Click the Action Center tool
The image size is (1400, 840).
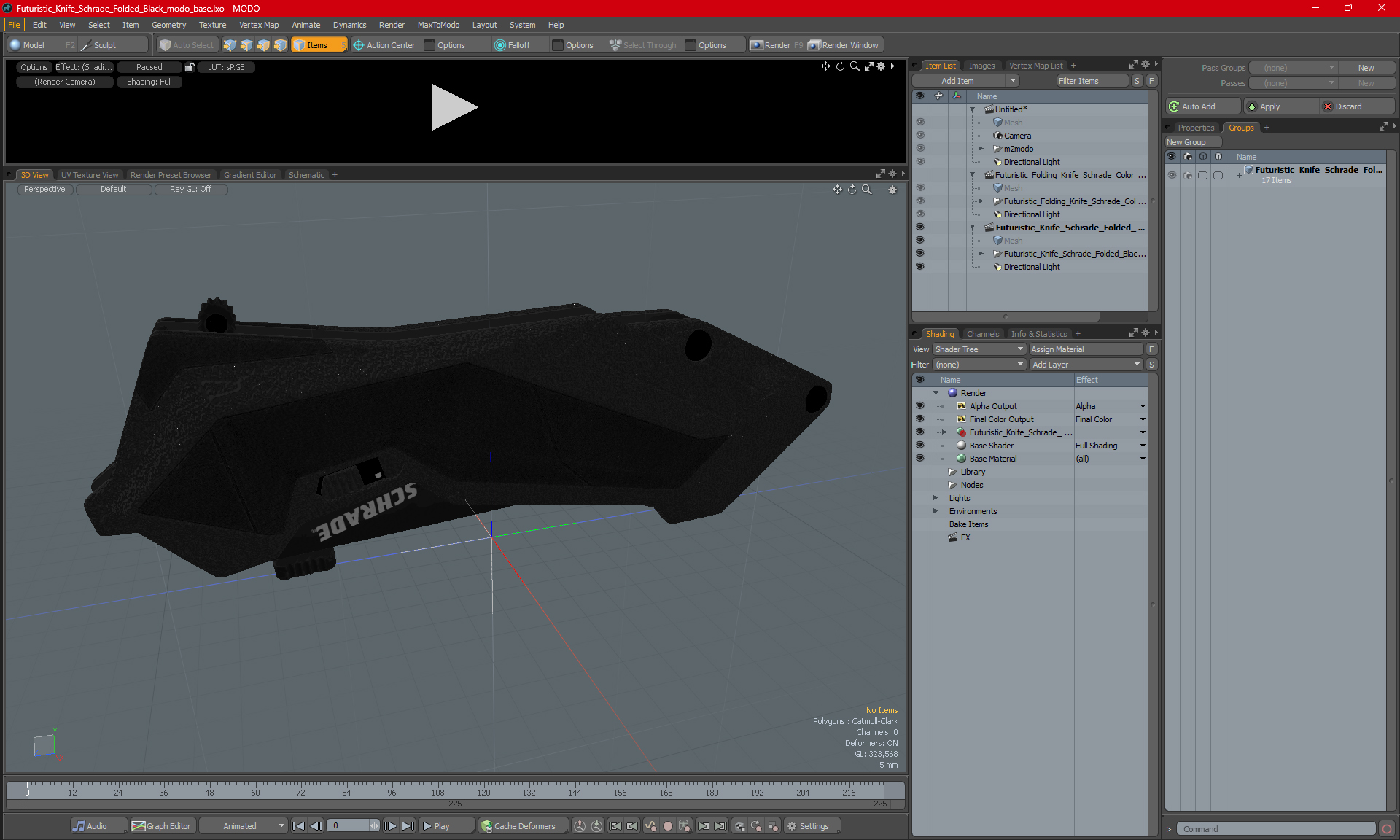[x=384, y=45]
